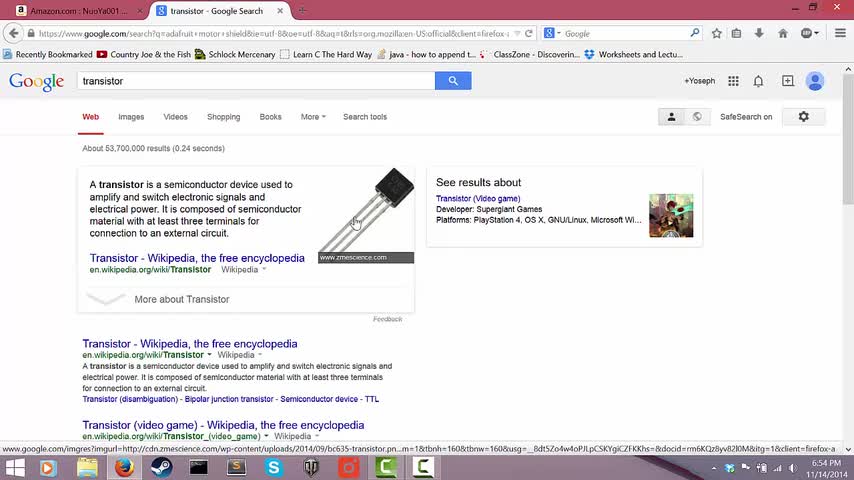854x480 pixels.
Task: Click the blue Google search button
Action: tap(453, 81)
